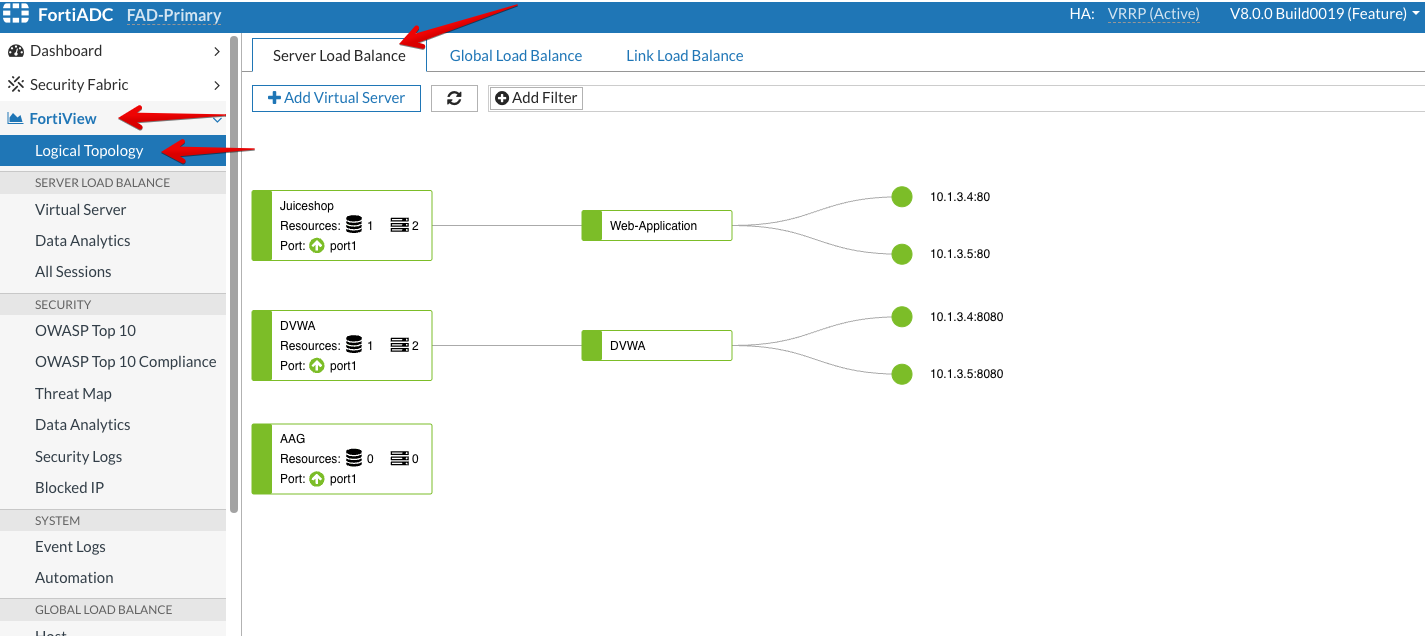The width and height of the screenshot is (1425, 636).
Task: Select the Juiceshop virtual server card
Action: tap(342, 226)
